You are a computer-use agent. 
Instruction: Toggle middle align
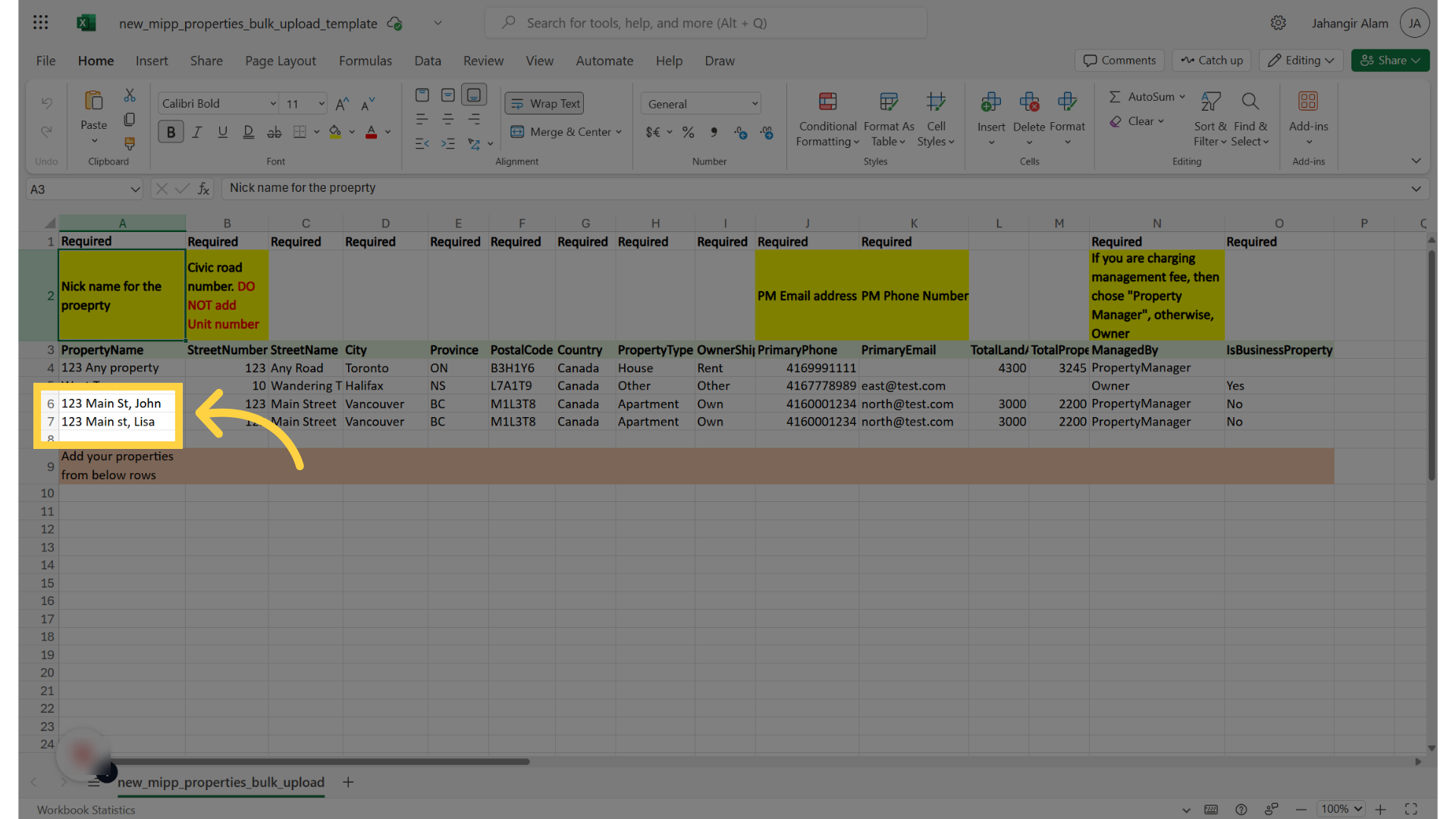(x=448, y=95)
